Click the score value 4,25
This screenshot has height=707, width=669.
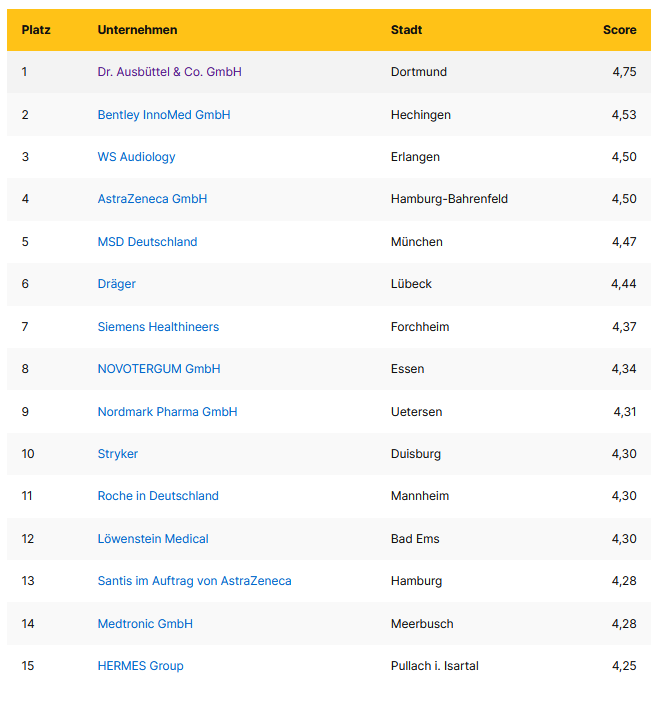click(x=624, y=666)
